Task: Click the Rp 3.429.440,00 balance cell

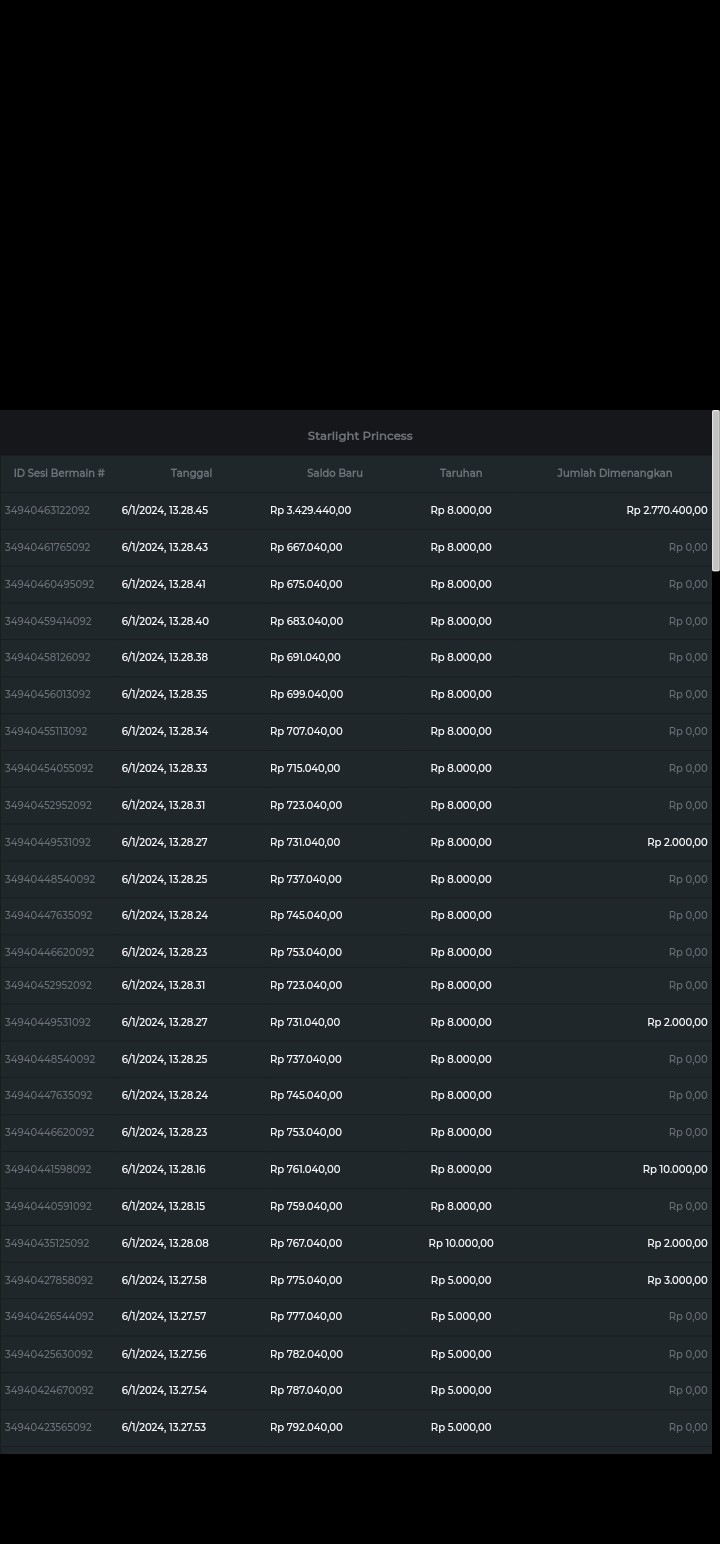Action: pyautogui.click(x=310, y=510)
